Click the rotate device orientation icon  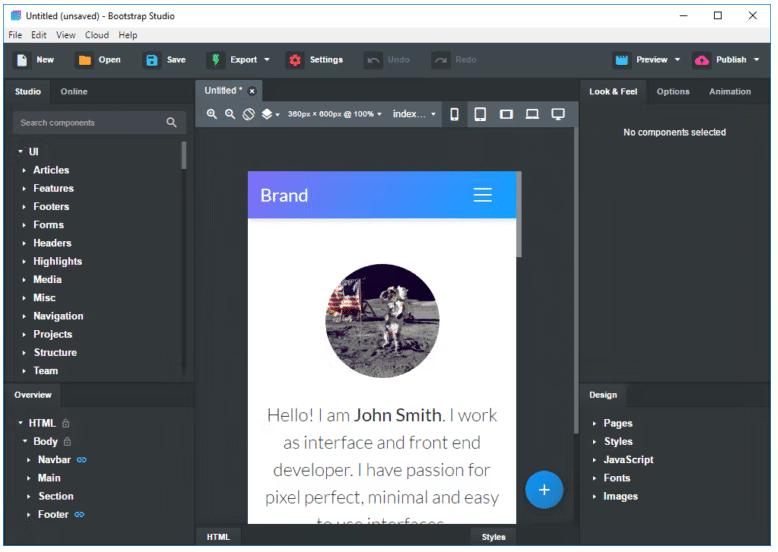[x=248, y=114]
